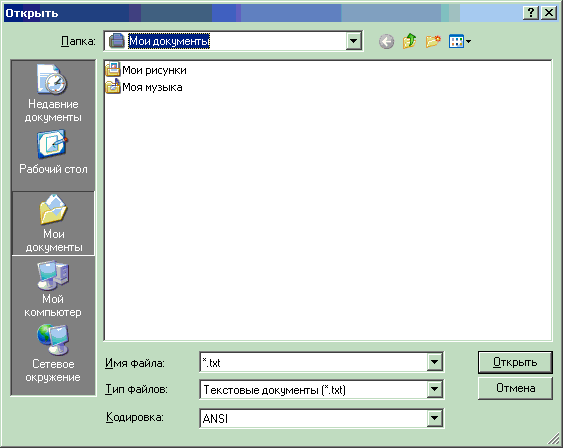Expand the Кодировка dropdown
The image size is (563, 448).
tap(434, 418)
